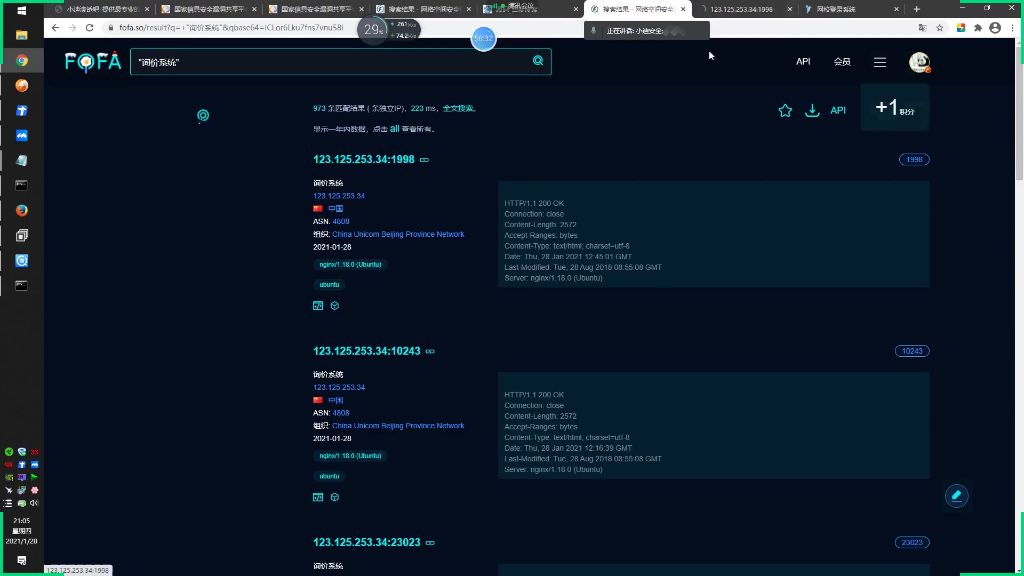
Task: Open China Unicom Beijing link in 10243 result
Action: [x=398, y=425]
